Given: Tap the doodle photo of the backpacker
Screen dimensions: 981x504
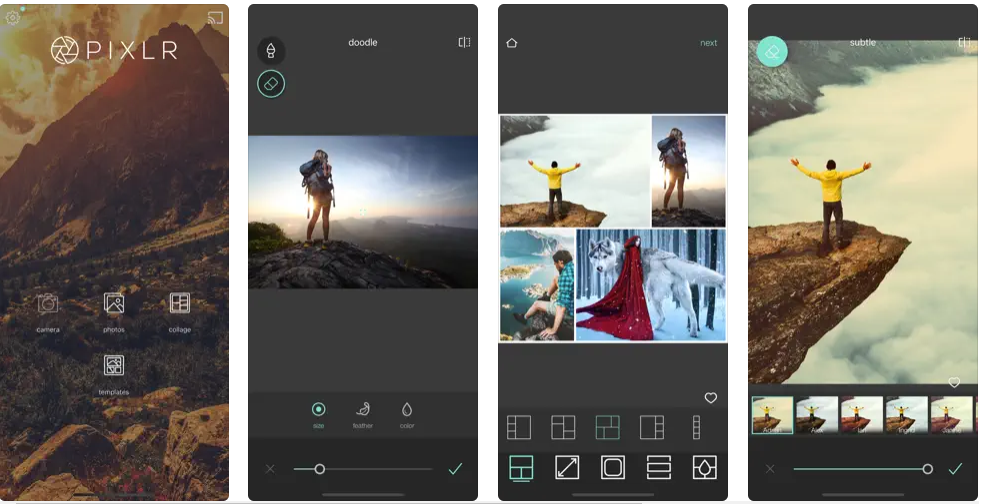Looking at the screenshot, I should coord(363,212).
